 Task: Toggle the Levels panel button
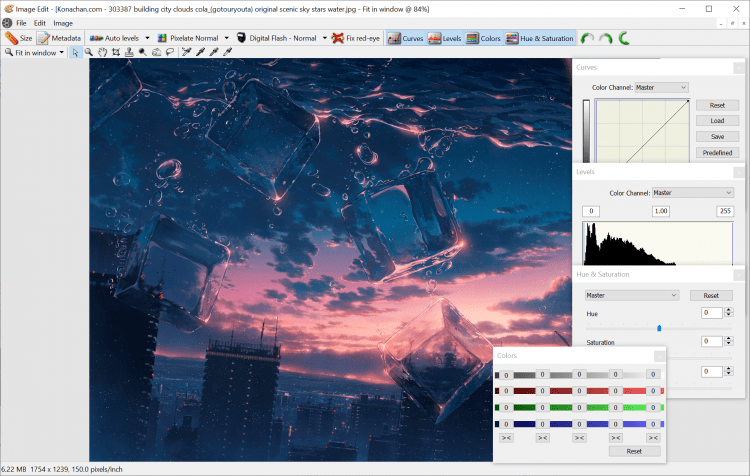click(445, 38)
